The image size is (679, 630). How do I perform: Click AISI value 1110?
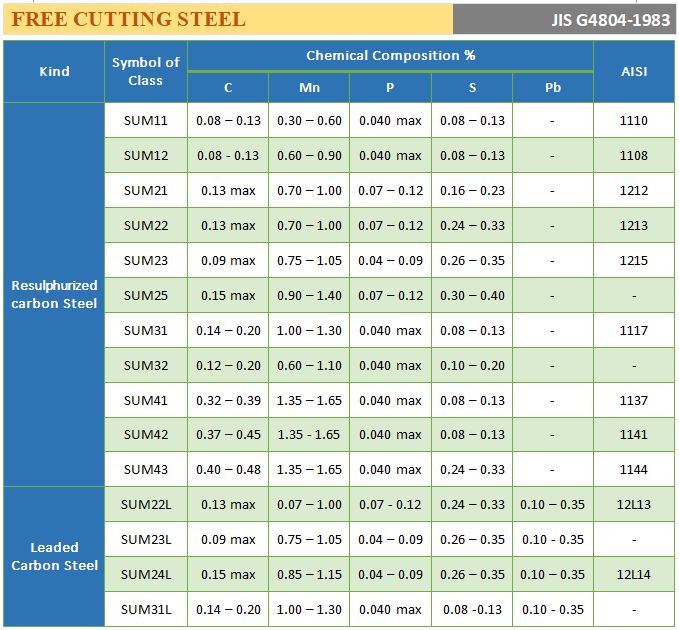tap(634, 120)
